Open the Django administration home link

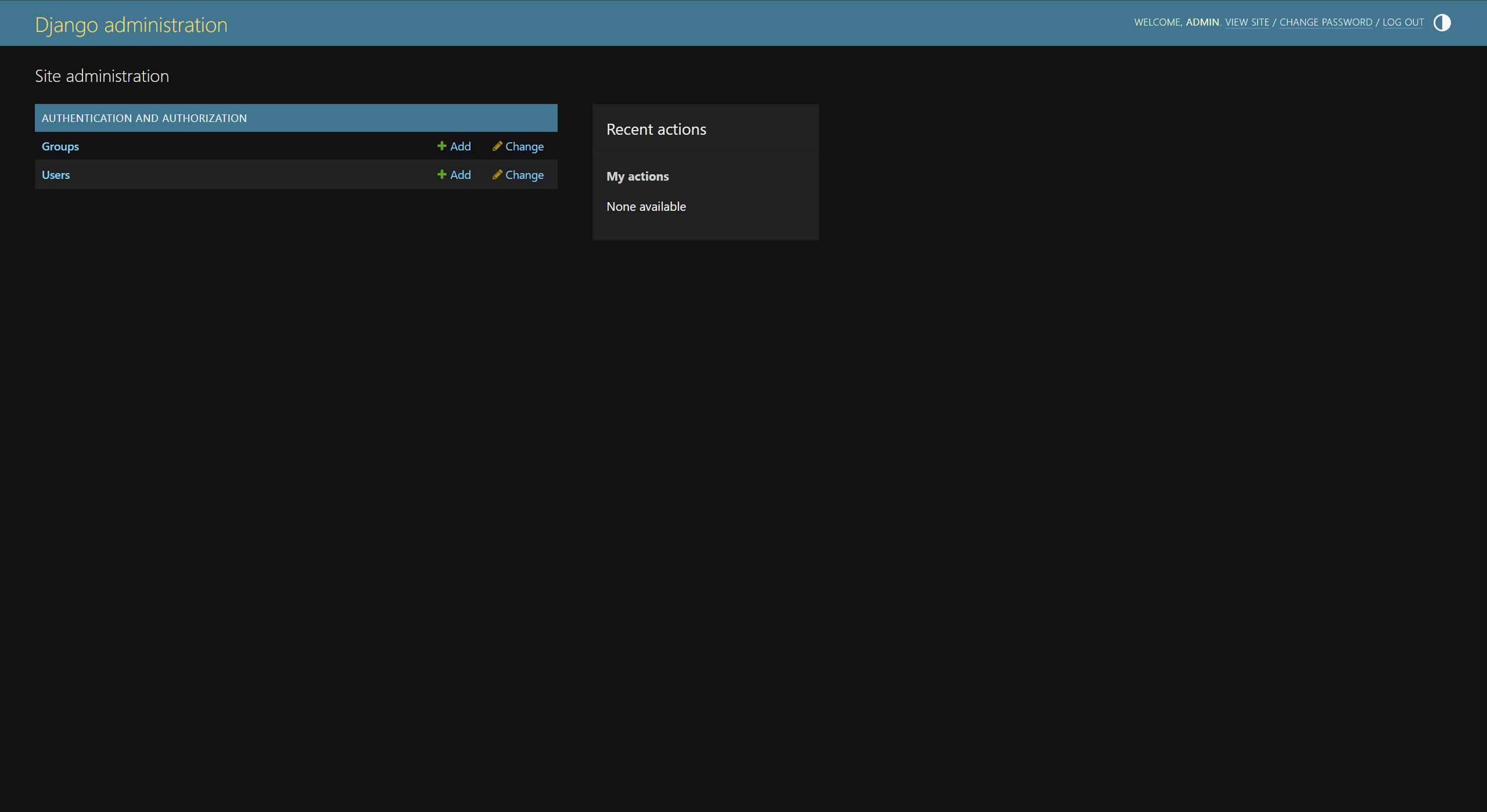(x=131, y=25)
